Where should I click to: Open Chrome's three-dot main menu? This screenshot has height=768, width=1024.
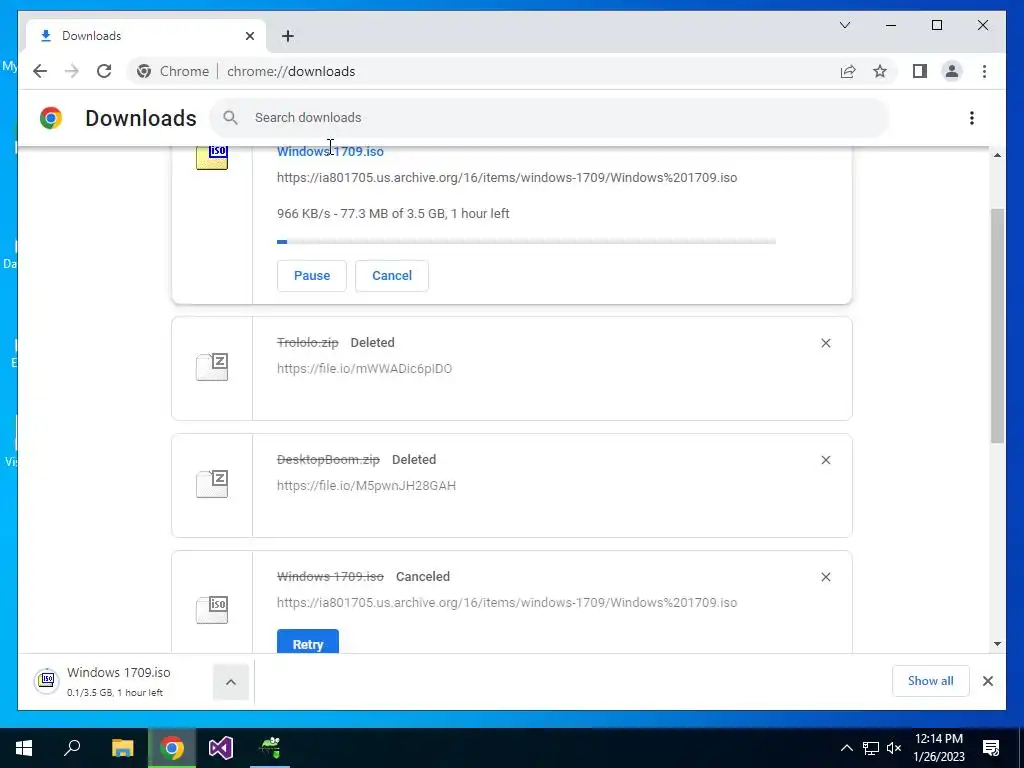[x=984, y=71]
